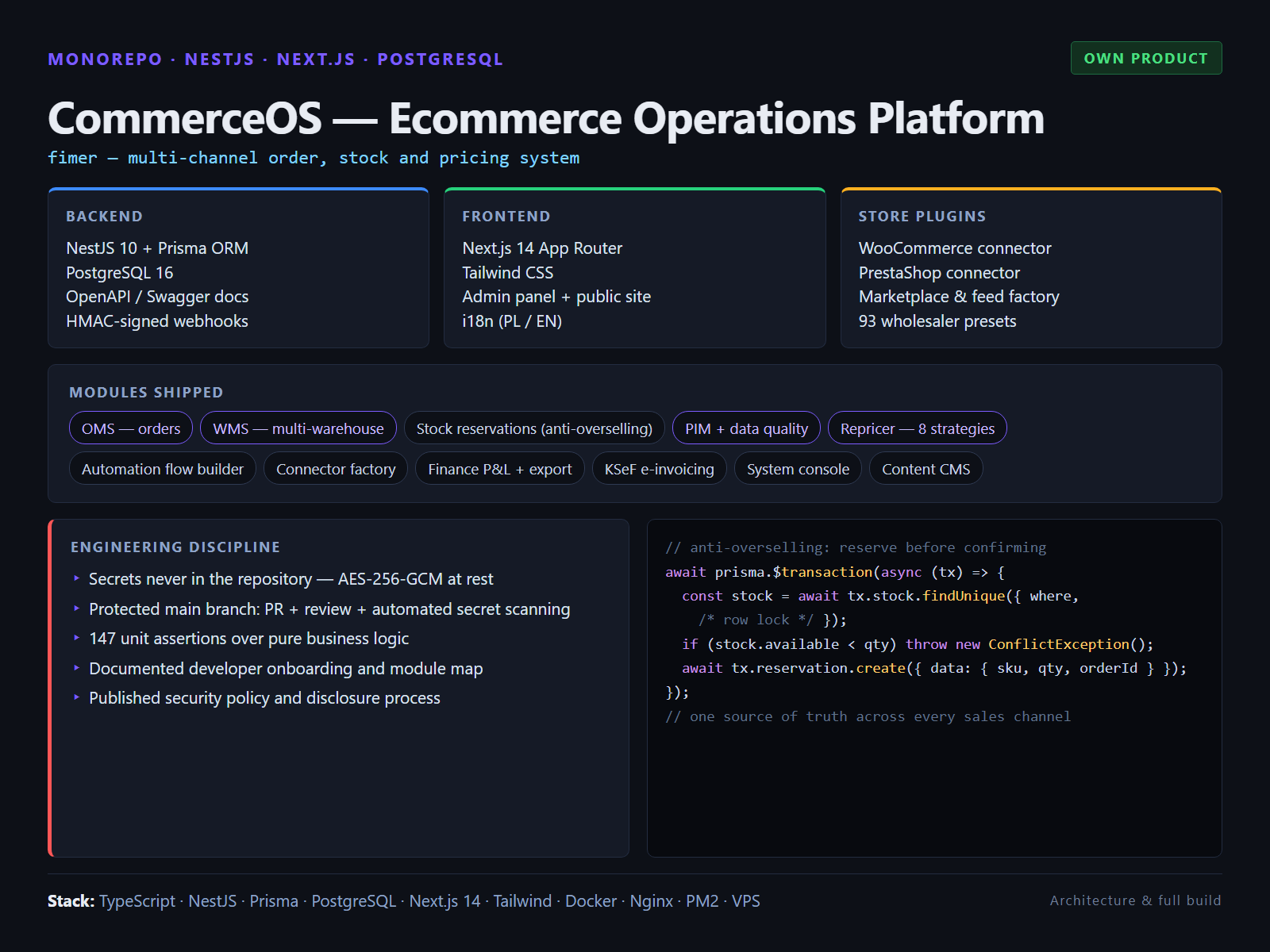Click the code line throwing ConflictException
1270x952 pixels.
click(918, 644)
